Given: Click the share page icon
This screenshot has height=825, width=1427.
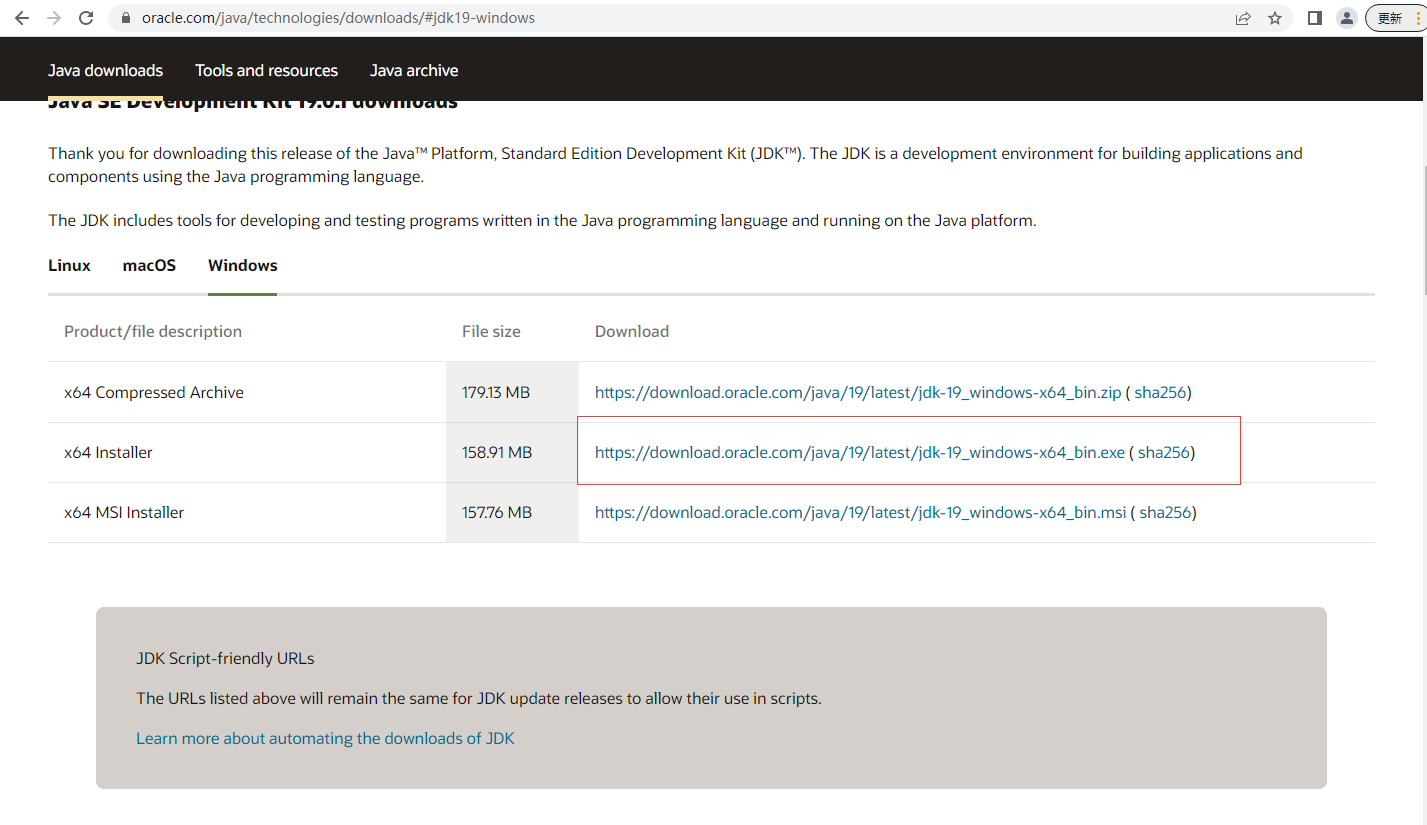Looking at the screenshot, I should tap(1243, 18).
